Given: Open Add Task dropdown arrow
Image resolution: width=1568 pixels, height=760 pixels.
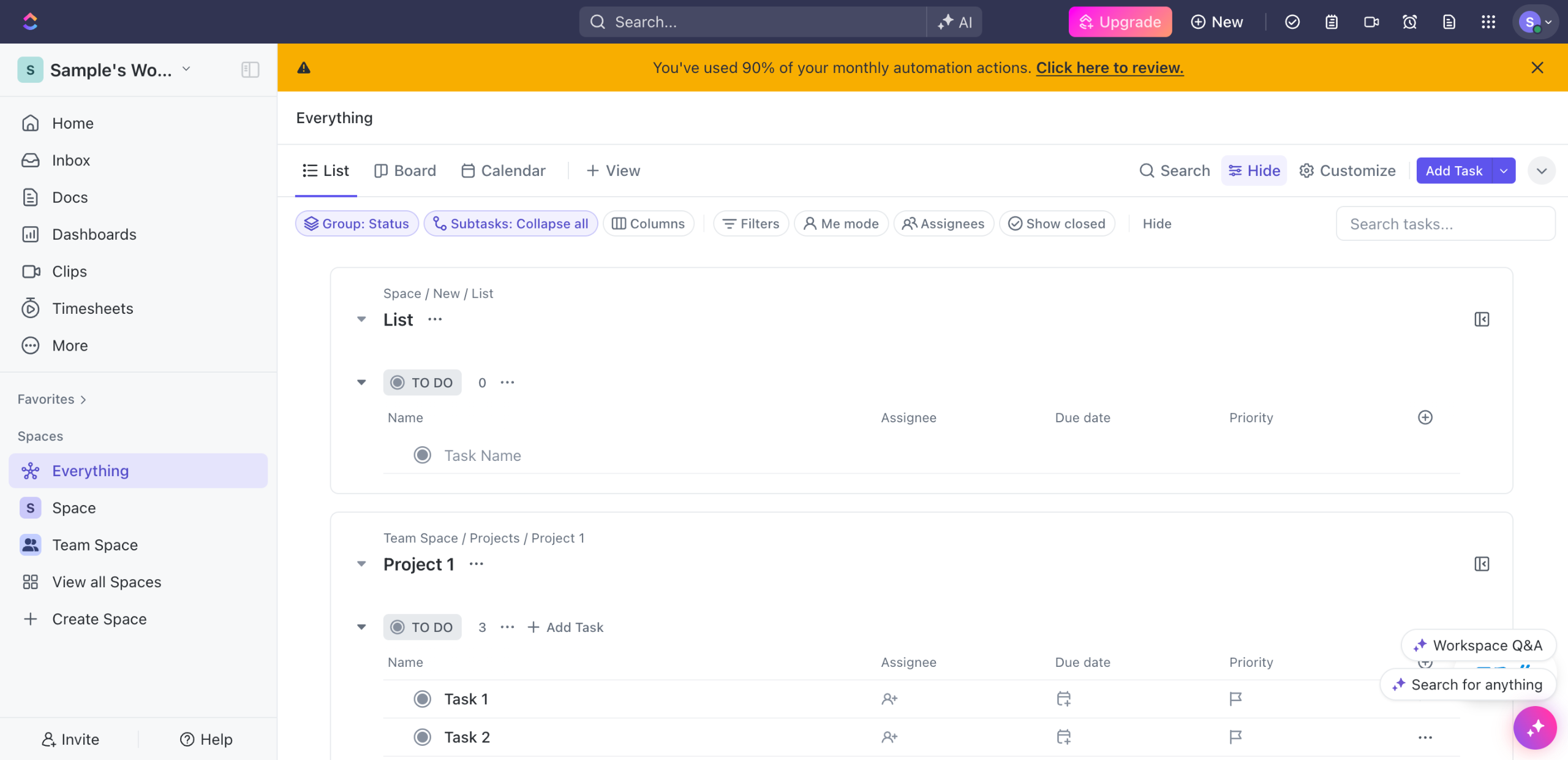Looking at the screenshot, I should pyautogui.click(x=1504, y=171).
